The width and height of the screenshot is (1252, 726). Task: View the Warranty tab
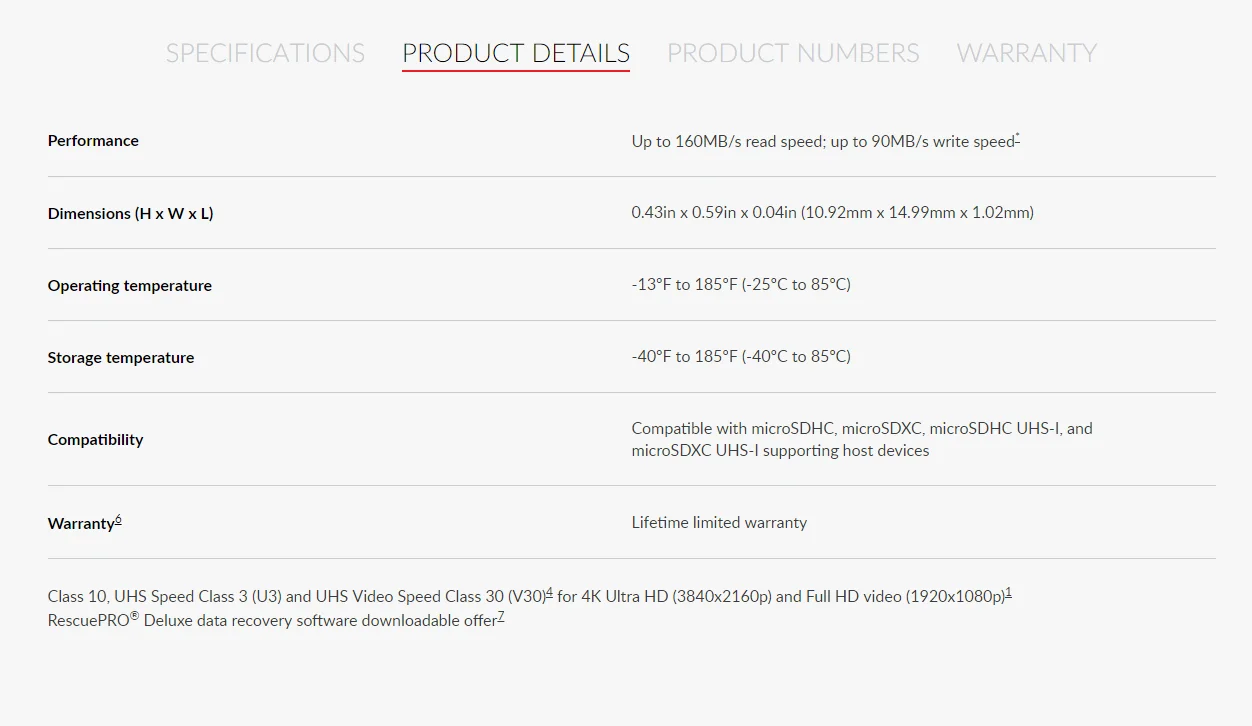(x=1027, y=53)
